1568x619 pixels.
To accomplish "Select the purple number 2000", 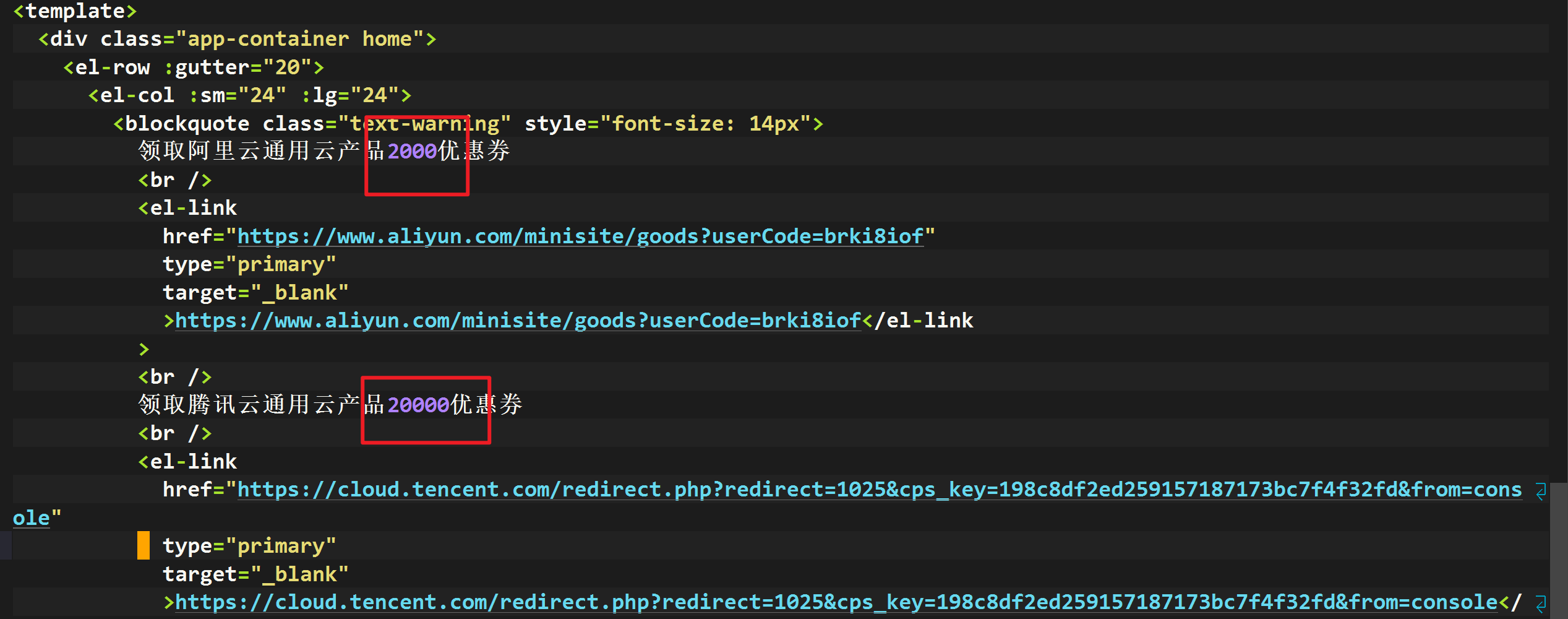I will point(413,152).
